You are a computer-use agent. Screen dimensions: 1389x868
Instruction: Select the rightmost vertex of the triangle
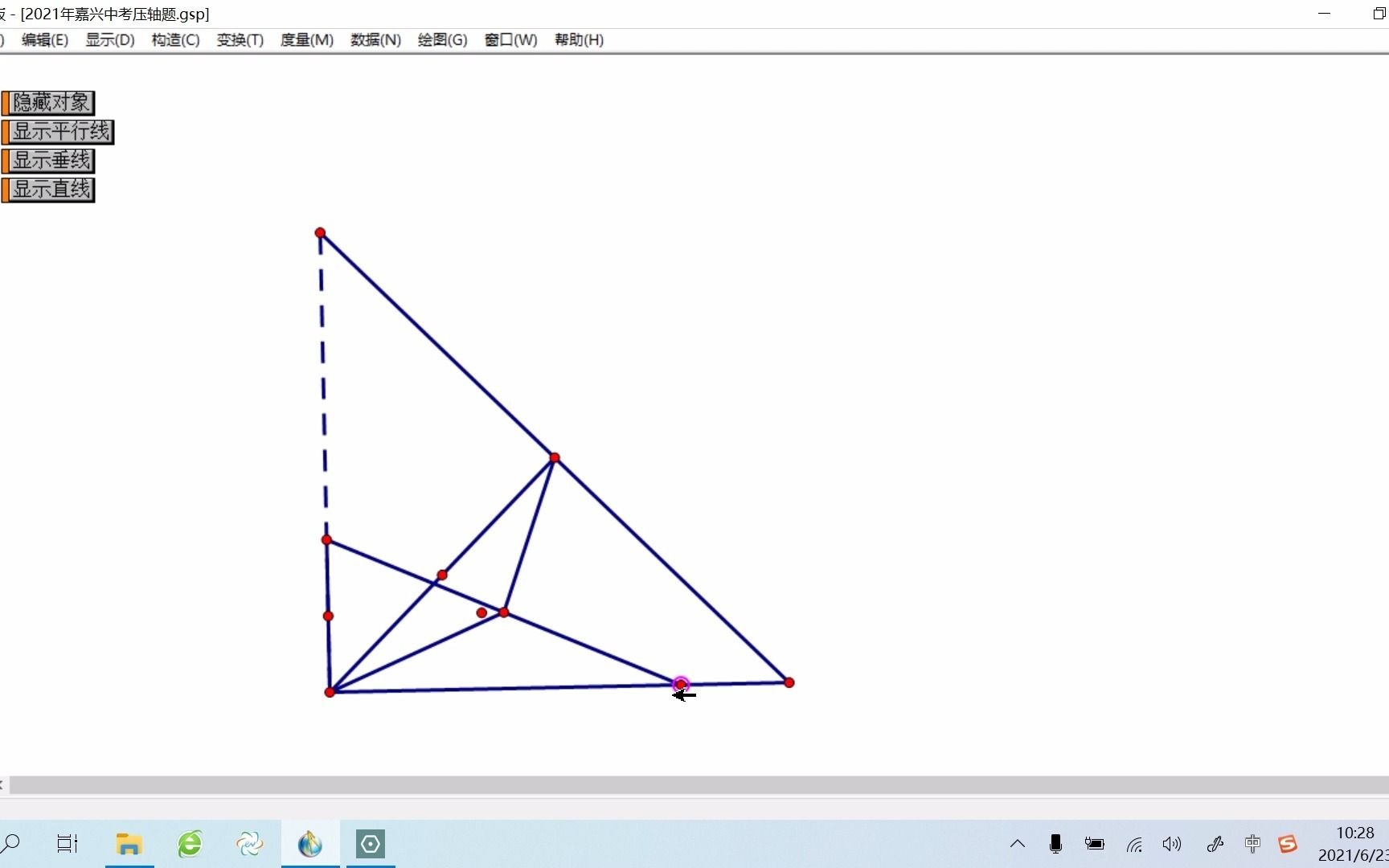789,682
